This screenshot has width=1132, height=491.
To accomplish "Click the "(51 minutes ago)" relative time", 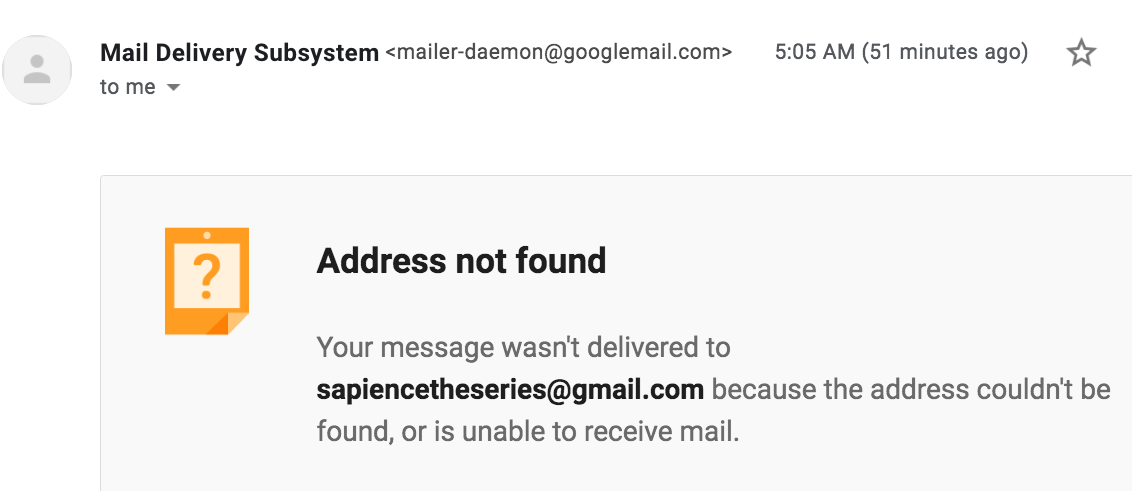I will pyautogui.click(x=945, y=52).
